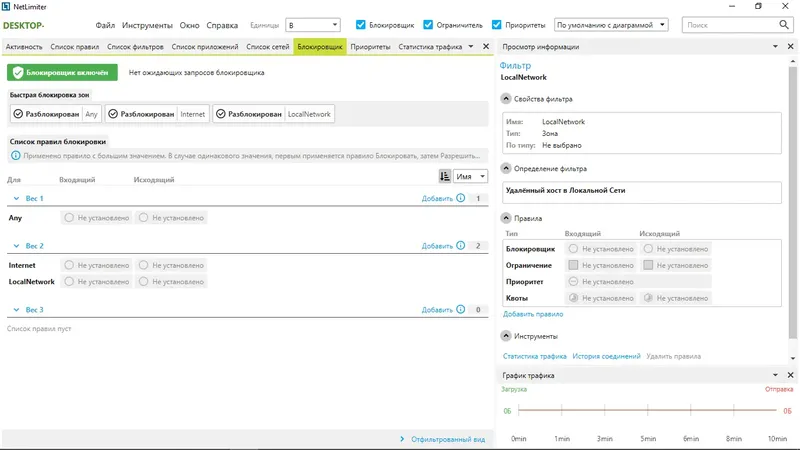800x450 pixels.
Task: Click the NetLimiter app icon in title bar
Action: point(6,6)
